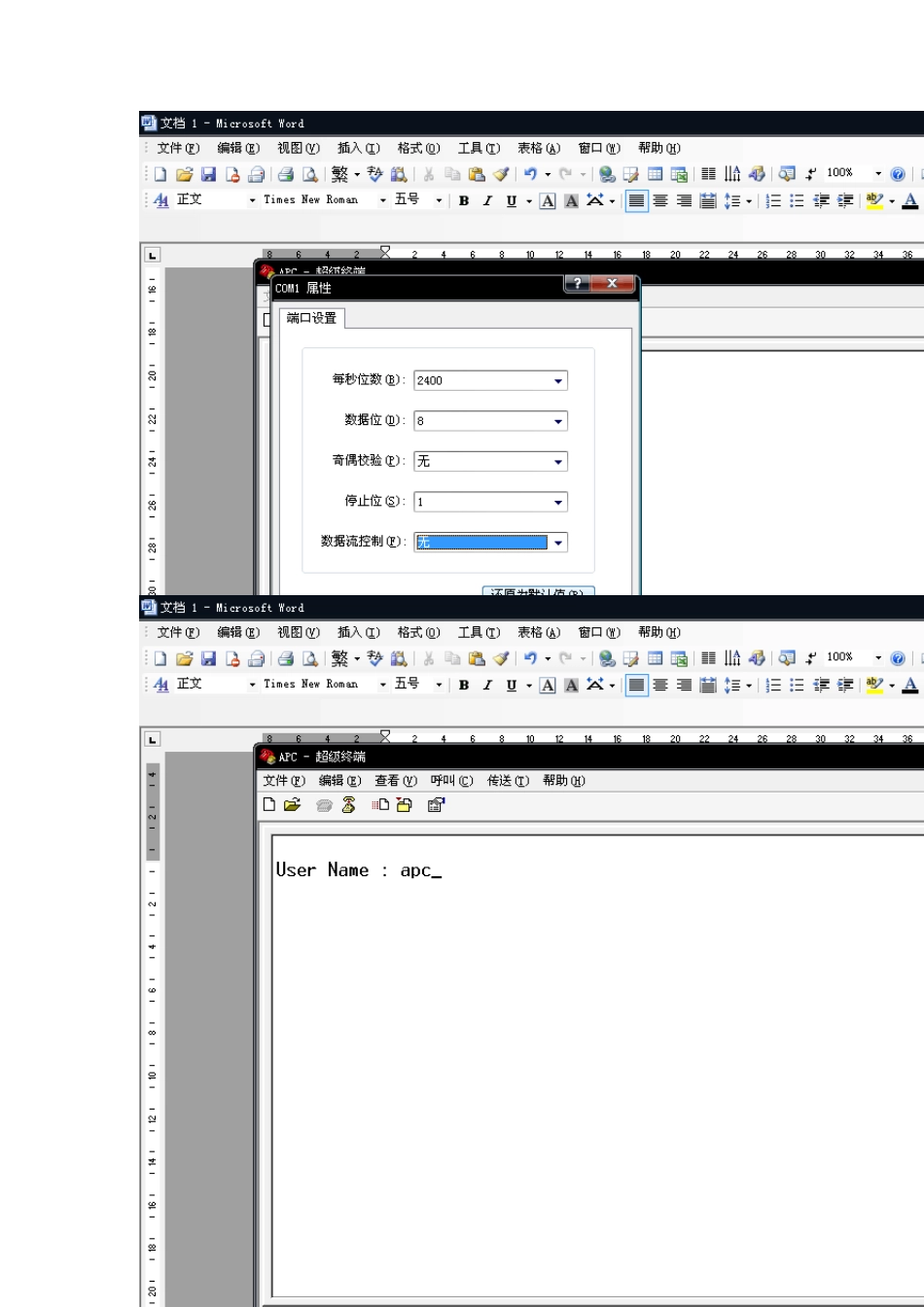Viewport: 924px width, 1307px height.
Task: Open Print Preview in the upper Word window
Action: tap(310, 175)
